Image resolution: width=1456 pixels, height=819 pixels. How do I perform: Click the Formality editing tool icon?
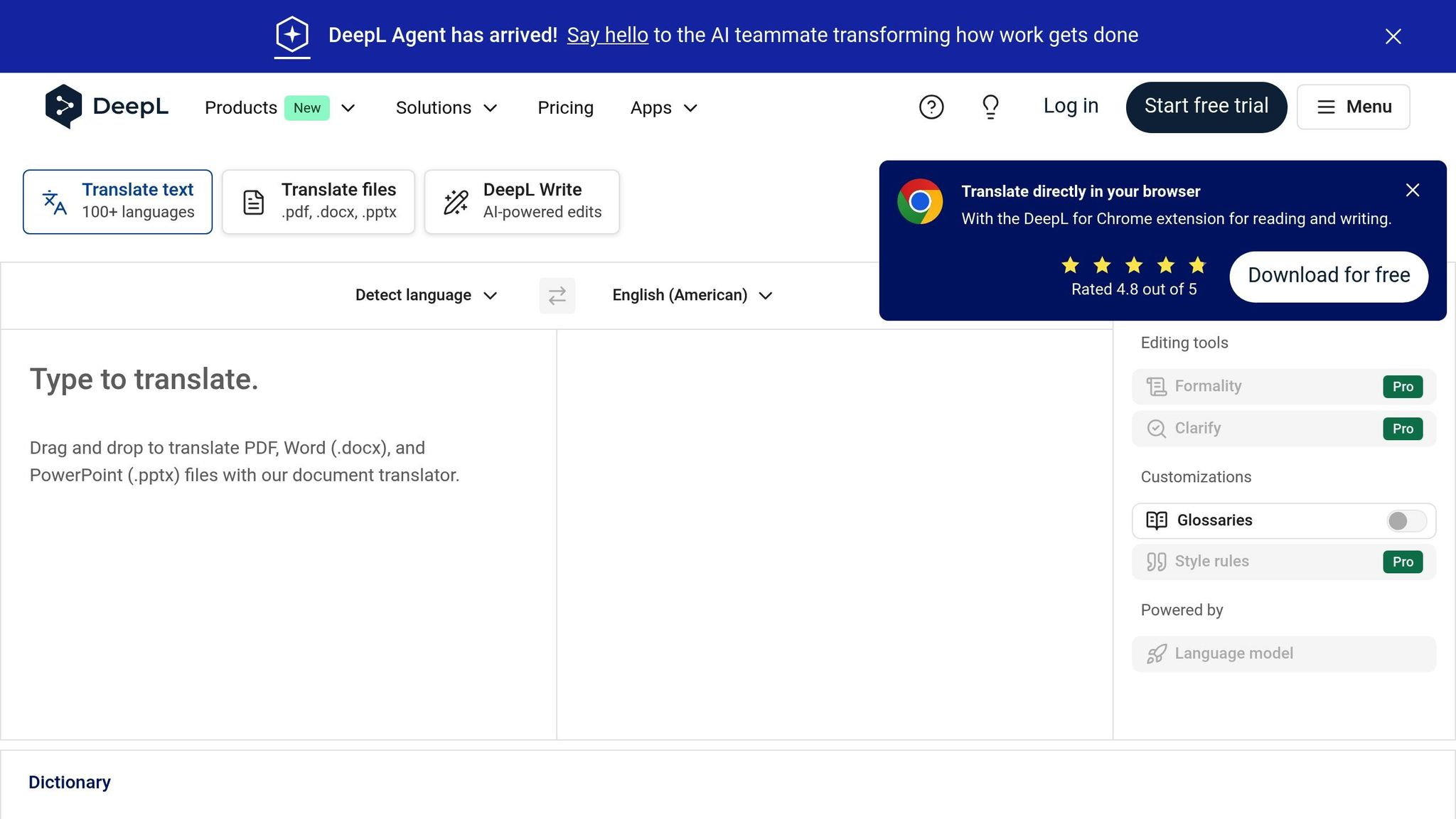[1156, 386]
